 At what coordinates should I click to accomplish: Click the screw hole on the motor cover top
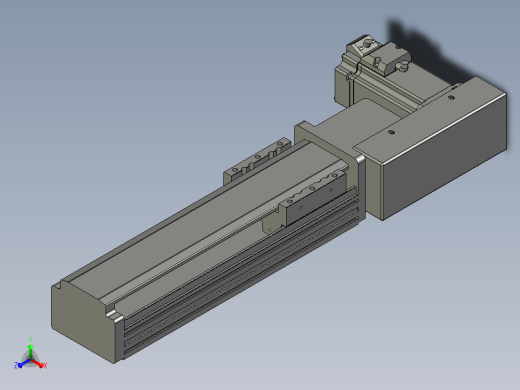(392, 132)
